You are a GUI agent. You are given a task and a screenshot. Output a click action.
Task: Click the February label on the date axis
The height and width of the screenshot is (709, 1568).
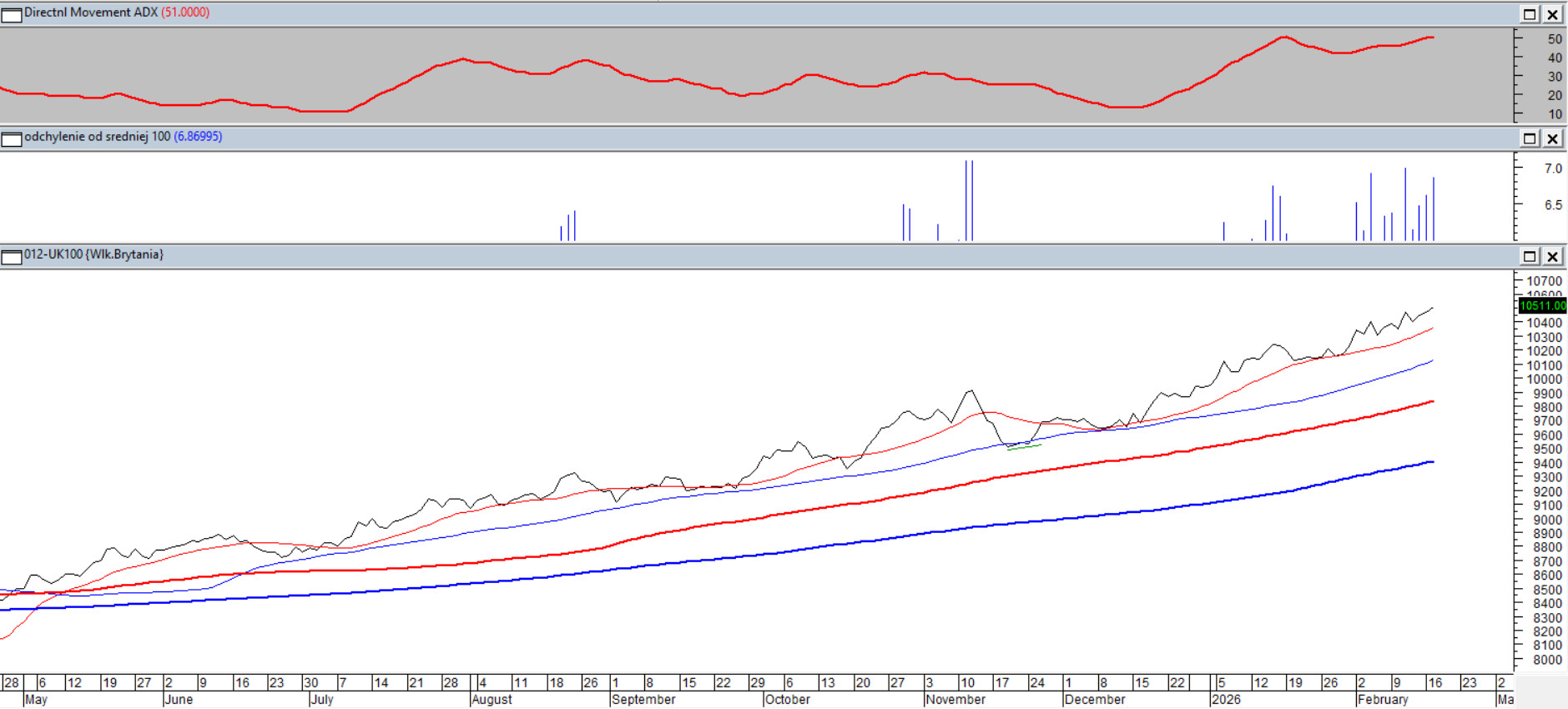click(1383, 700)
